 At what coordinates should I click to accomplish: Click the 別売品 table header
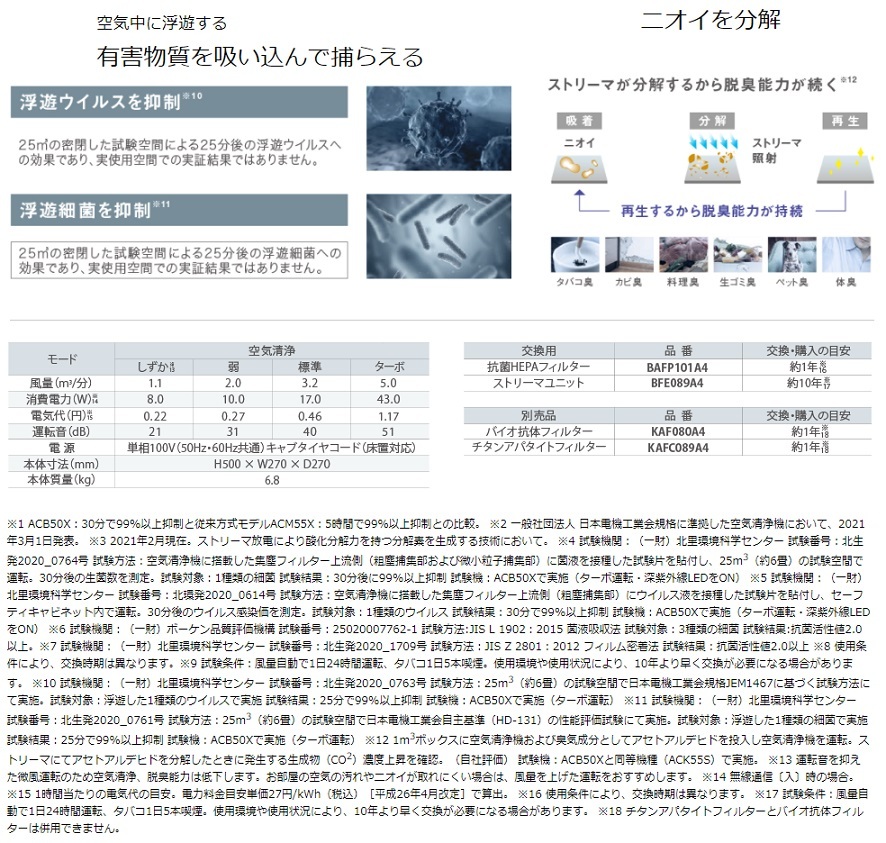click(x=538, y=416)
